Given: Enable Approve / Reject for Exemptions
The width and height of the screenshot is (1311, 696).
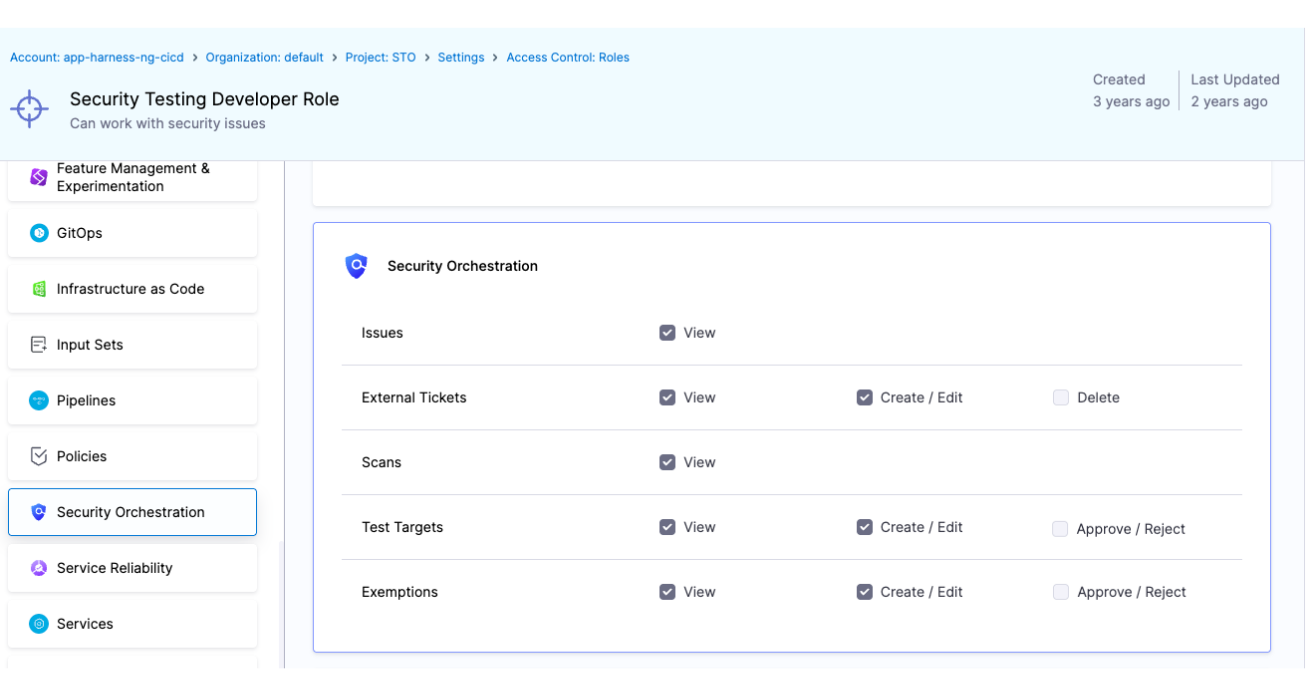Looking at the screenshot, I should click(x=1061, y=592).
